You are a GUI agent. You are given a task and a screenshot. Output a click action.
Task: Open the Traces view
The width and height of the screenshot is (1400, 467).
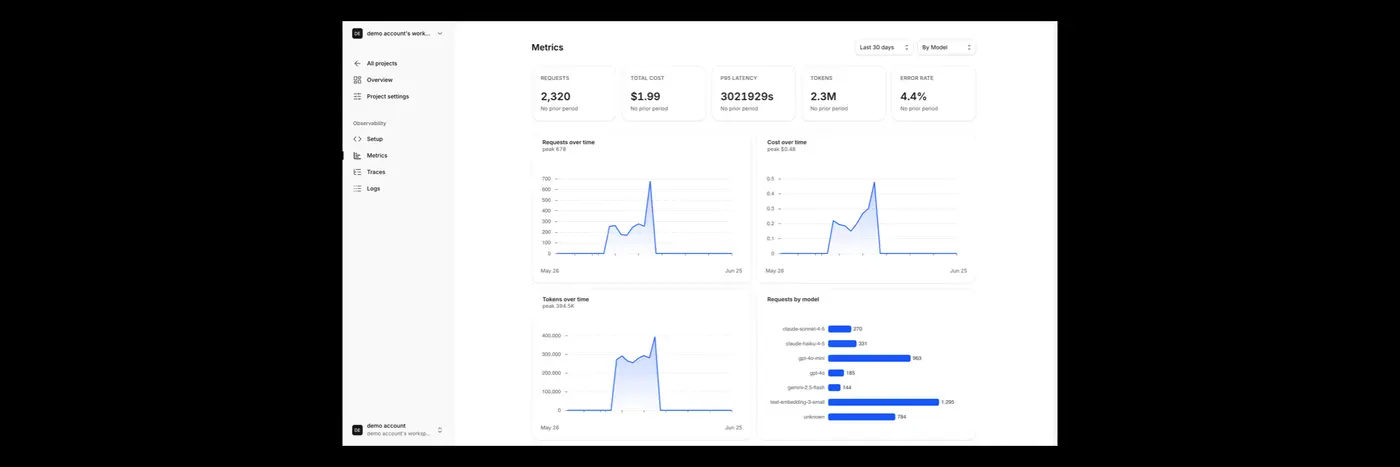(376, 172)
